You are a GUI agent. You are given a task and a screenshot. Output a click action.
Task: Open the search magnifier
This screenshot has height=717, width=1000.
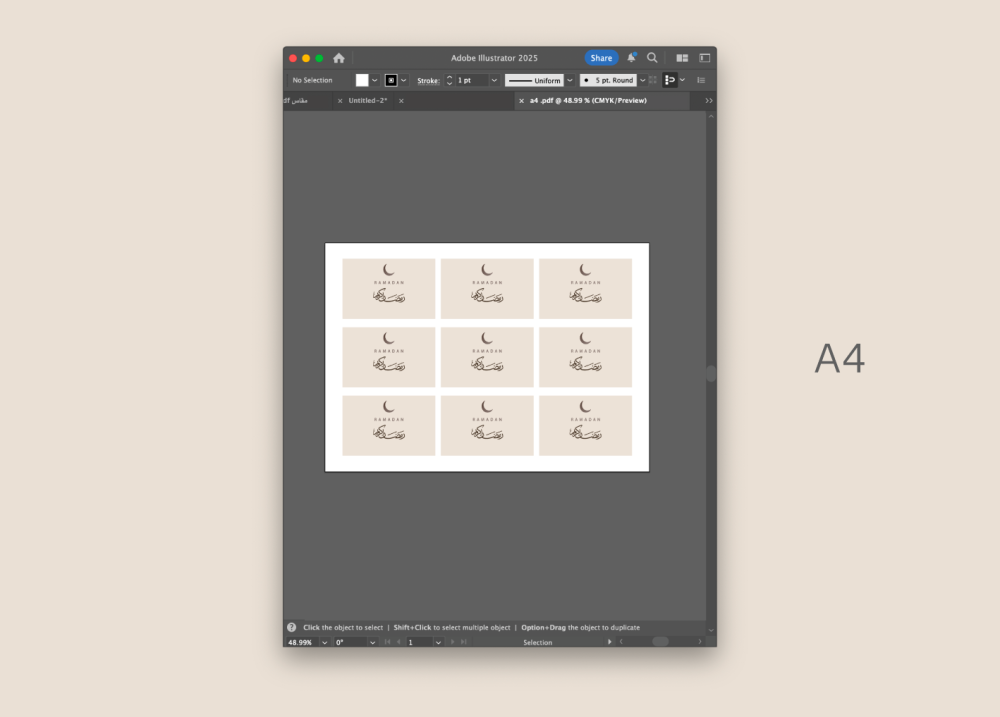[652, 58]
